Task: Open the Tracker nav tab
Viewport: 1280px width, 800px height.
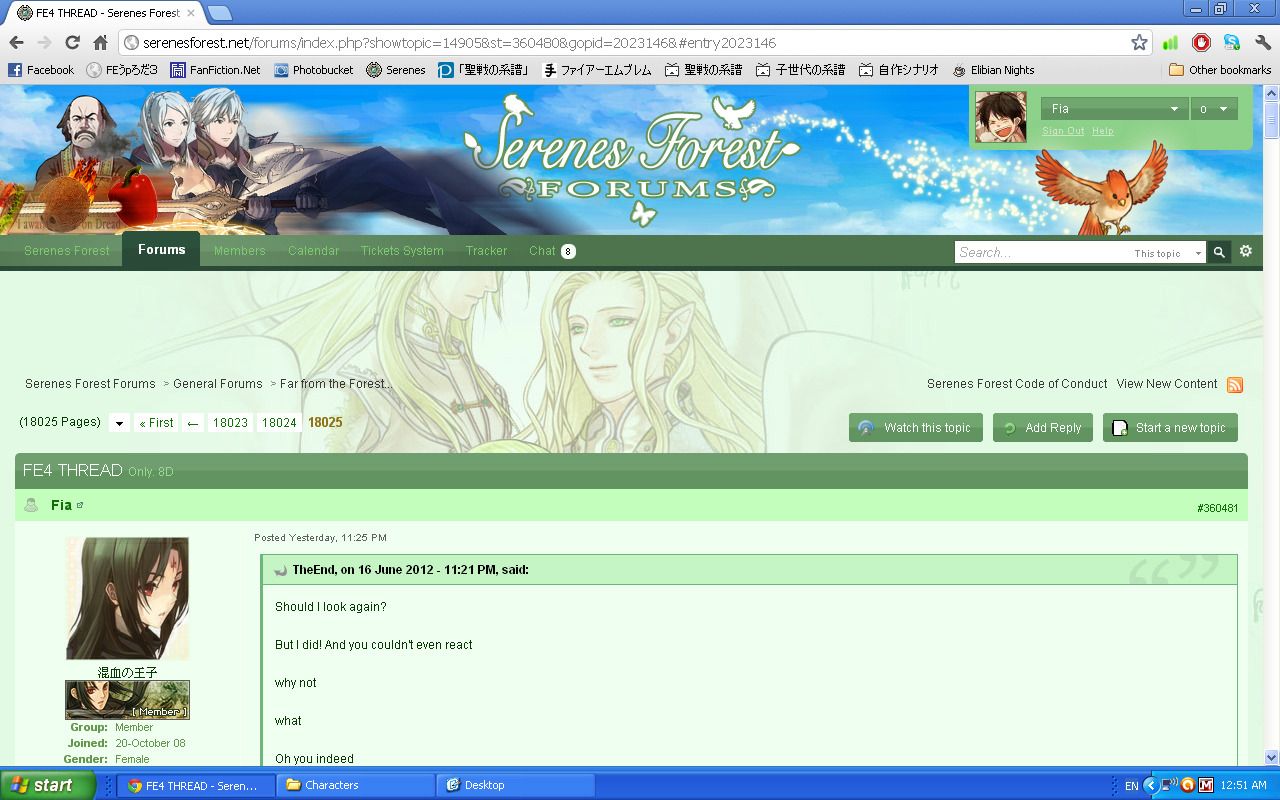Action: pos(486,250)
